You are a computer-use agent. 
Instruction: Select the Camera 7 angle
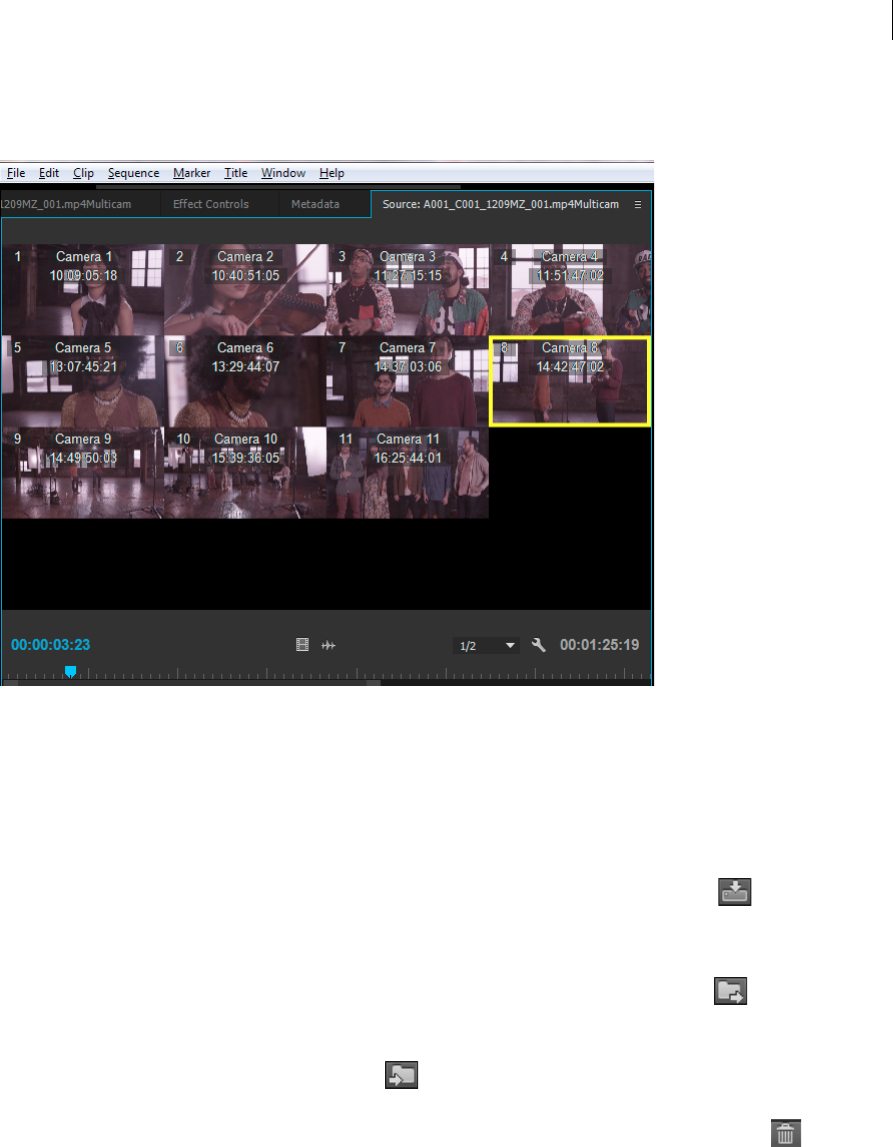(x=407, y=381)
